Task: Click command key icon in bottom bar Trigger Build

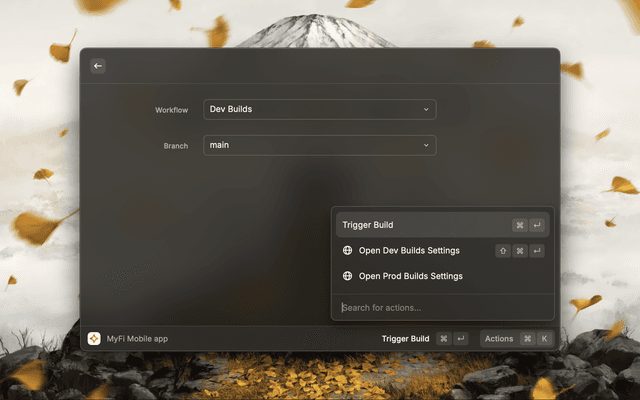Action: pyautogui.click(x=443, y=338)
